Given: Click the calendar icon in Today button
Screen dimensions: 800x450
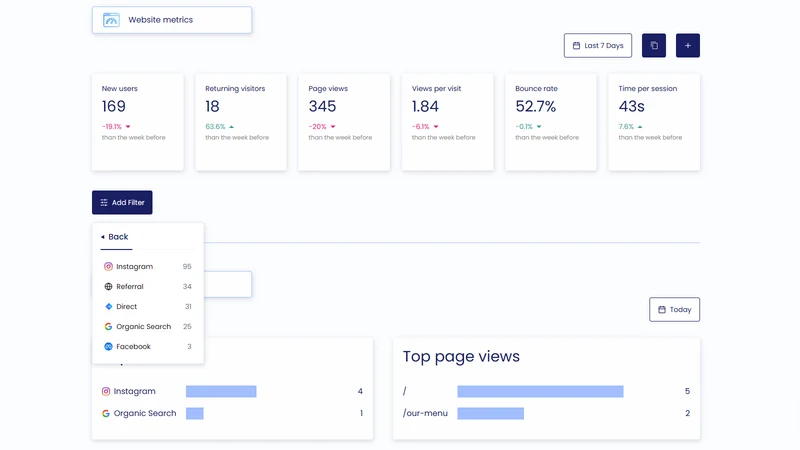Looking at the screenshot, I should [x=662, y=310].
